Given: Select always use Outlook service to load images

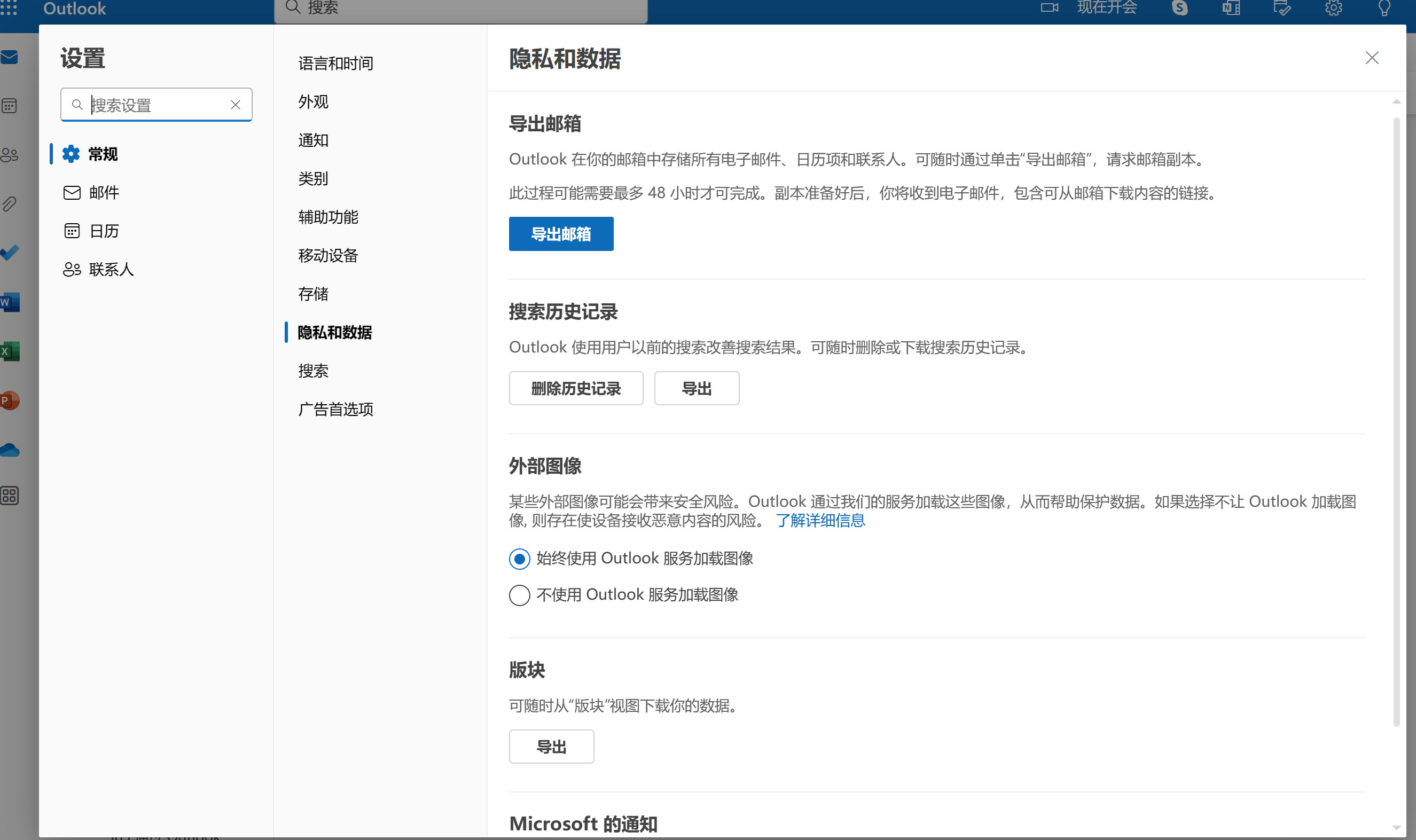Looking at the screenshot, I should (x=519, y=559).
